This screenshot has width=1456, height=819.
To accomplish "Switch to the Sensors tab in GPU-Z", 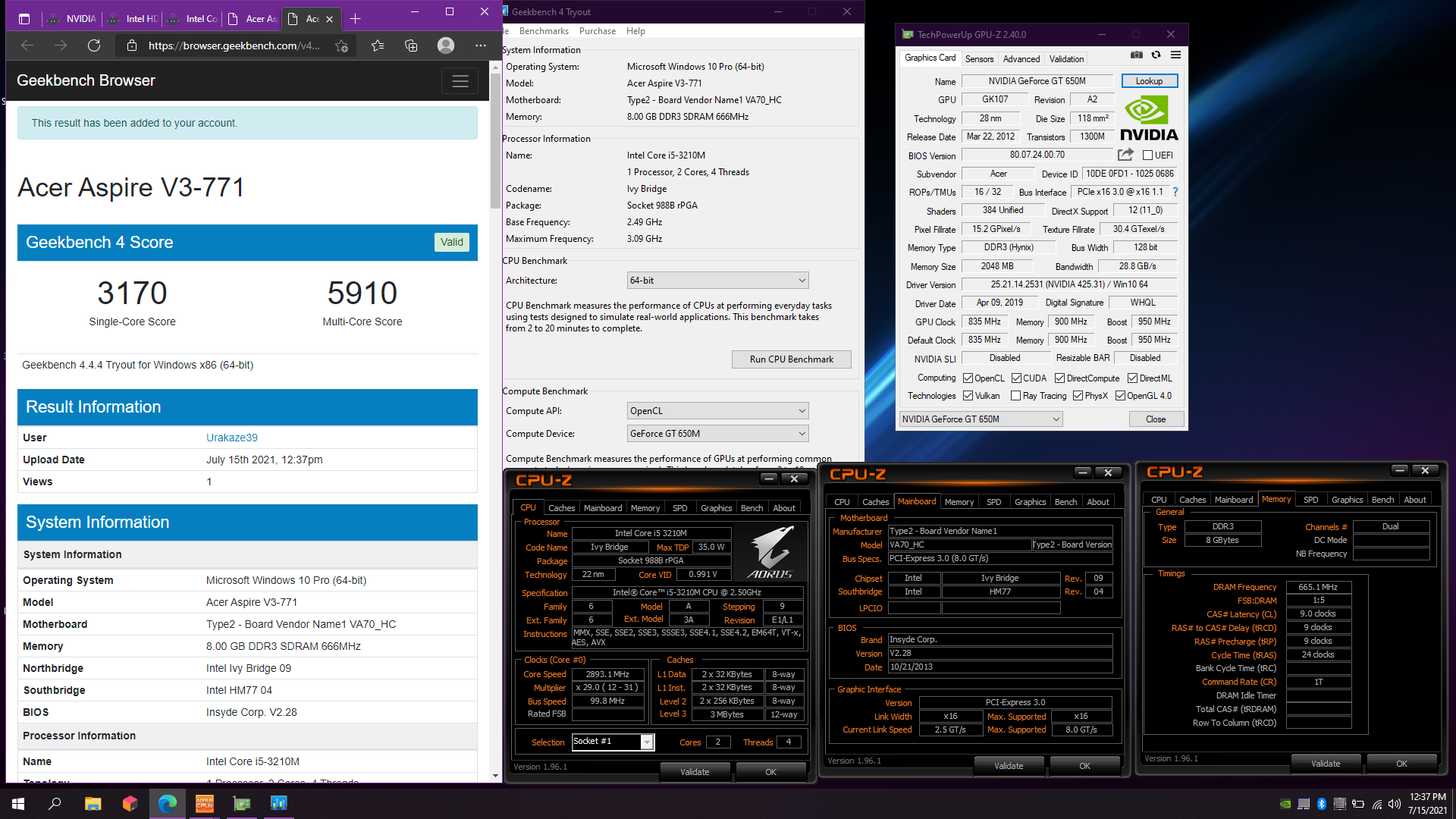I will point(979,59).
